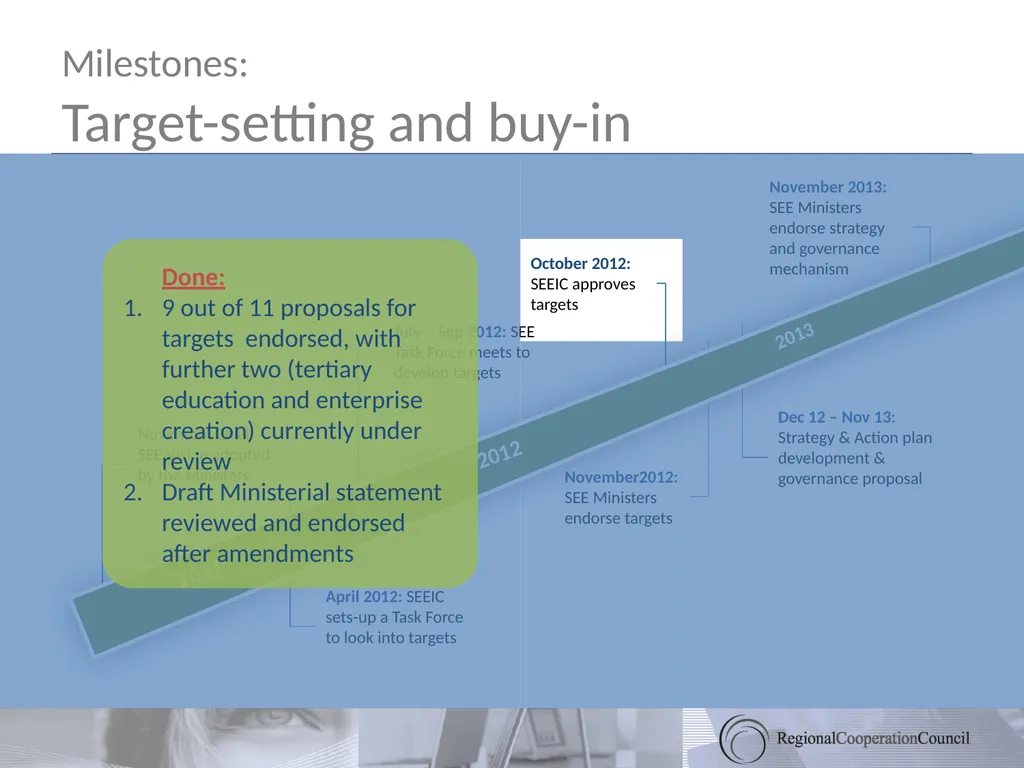Viewport: 1024px width, 768px height.
Task: Select 'creation) currently under' line
Action: 291,430
